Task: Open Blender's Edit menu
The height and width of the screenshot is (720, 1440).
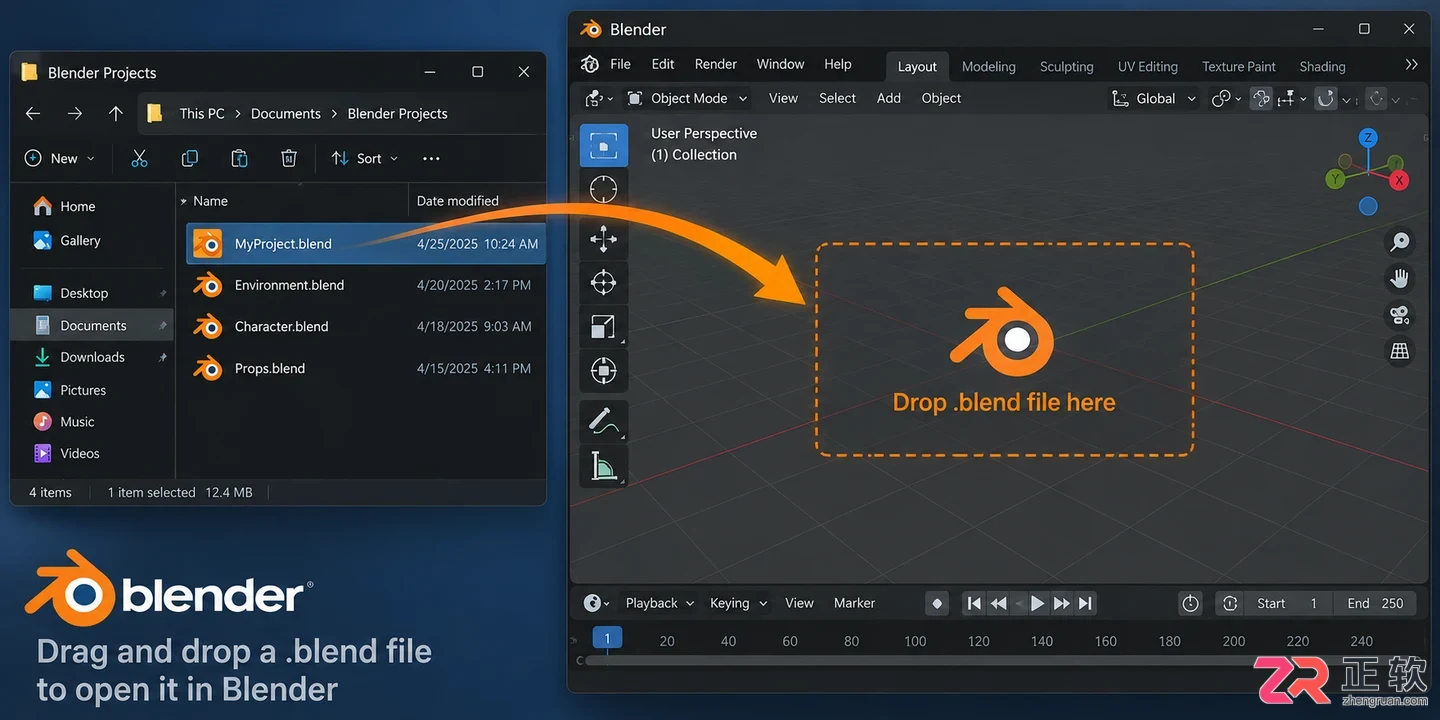Action: tap(663, 64)
